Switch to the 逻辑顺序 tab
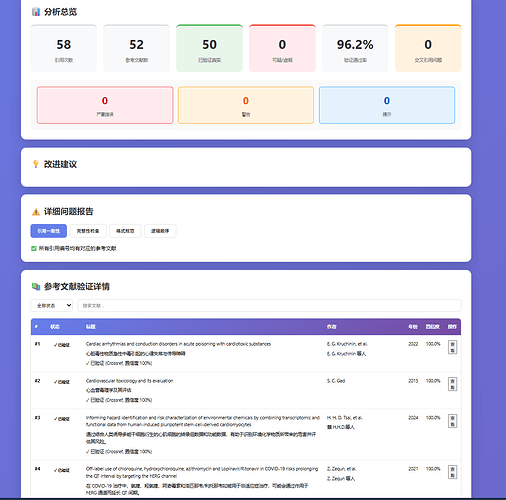This screenshot has width=506, height=500. point(160,231)
